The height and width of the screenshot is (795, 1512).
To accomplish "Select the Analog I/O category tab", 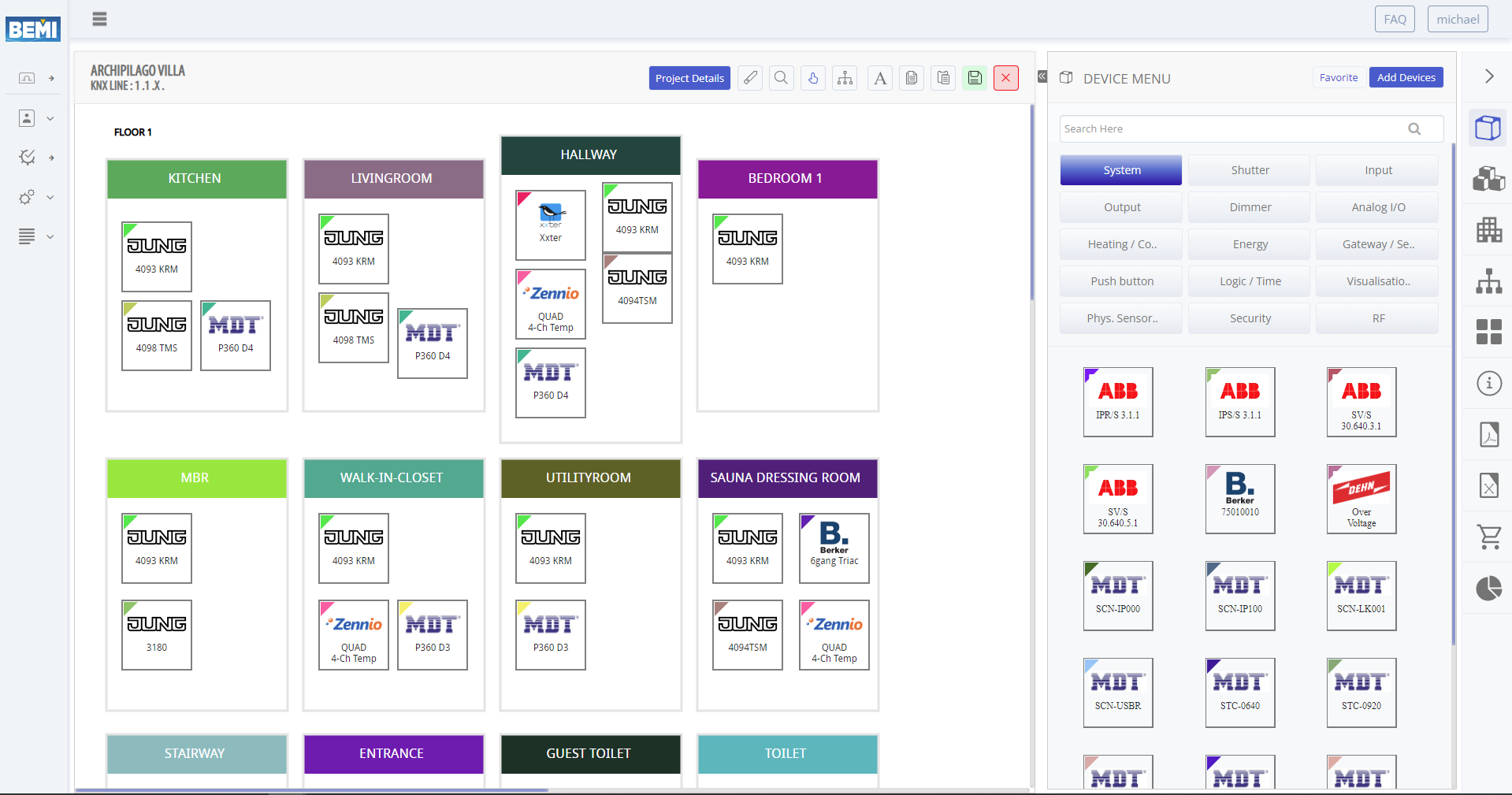I will click(x=1378, y=207).
